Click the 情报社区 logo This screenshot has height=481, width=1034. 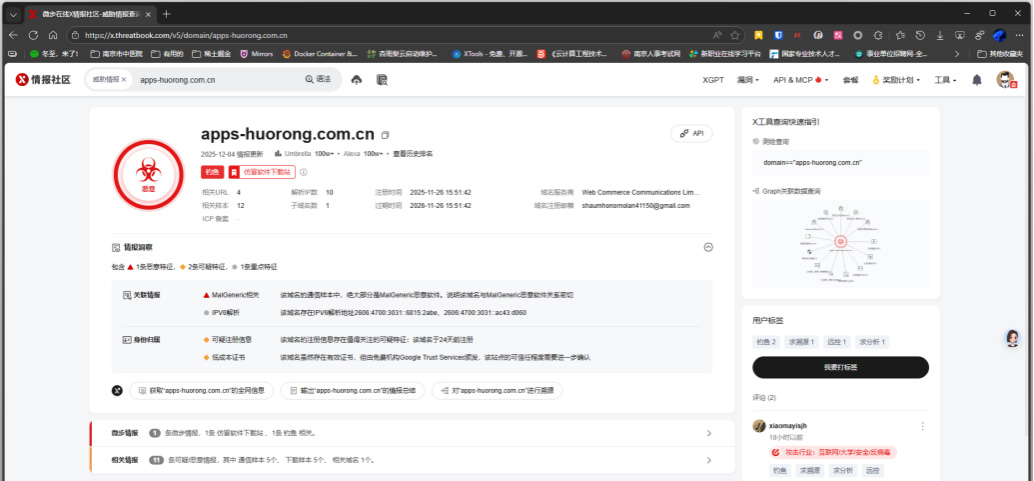coord(43,80)
